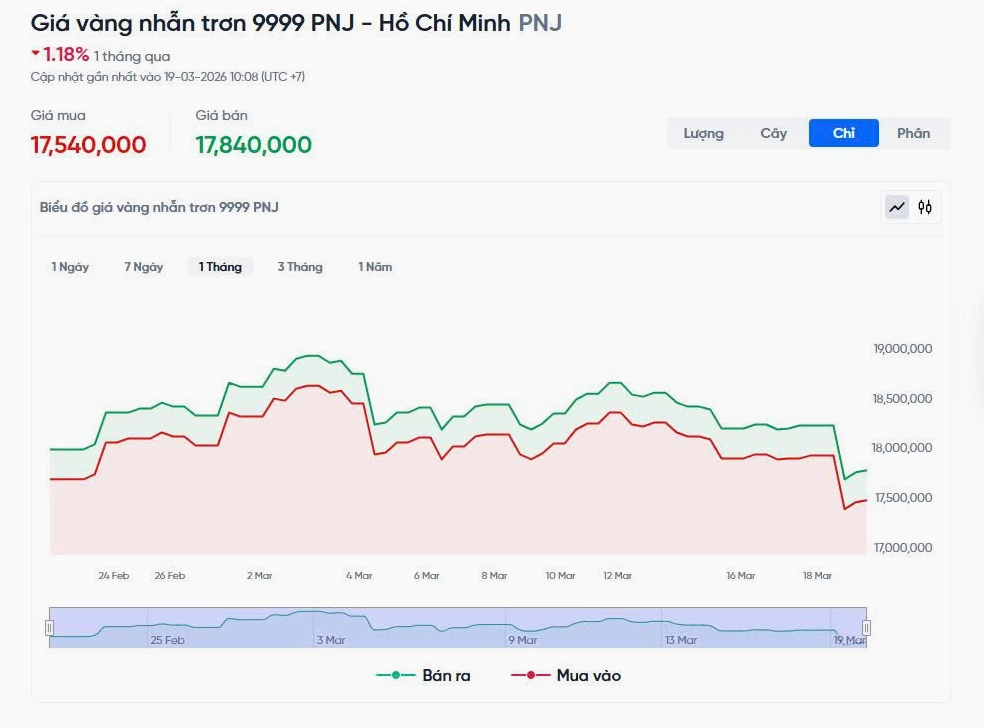Viewport: 984px width, 728px height.
Task: Toggle visibility of the Bán ra series
Action: click(432, 676)
